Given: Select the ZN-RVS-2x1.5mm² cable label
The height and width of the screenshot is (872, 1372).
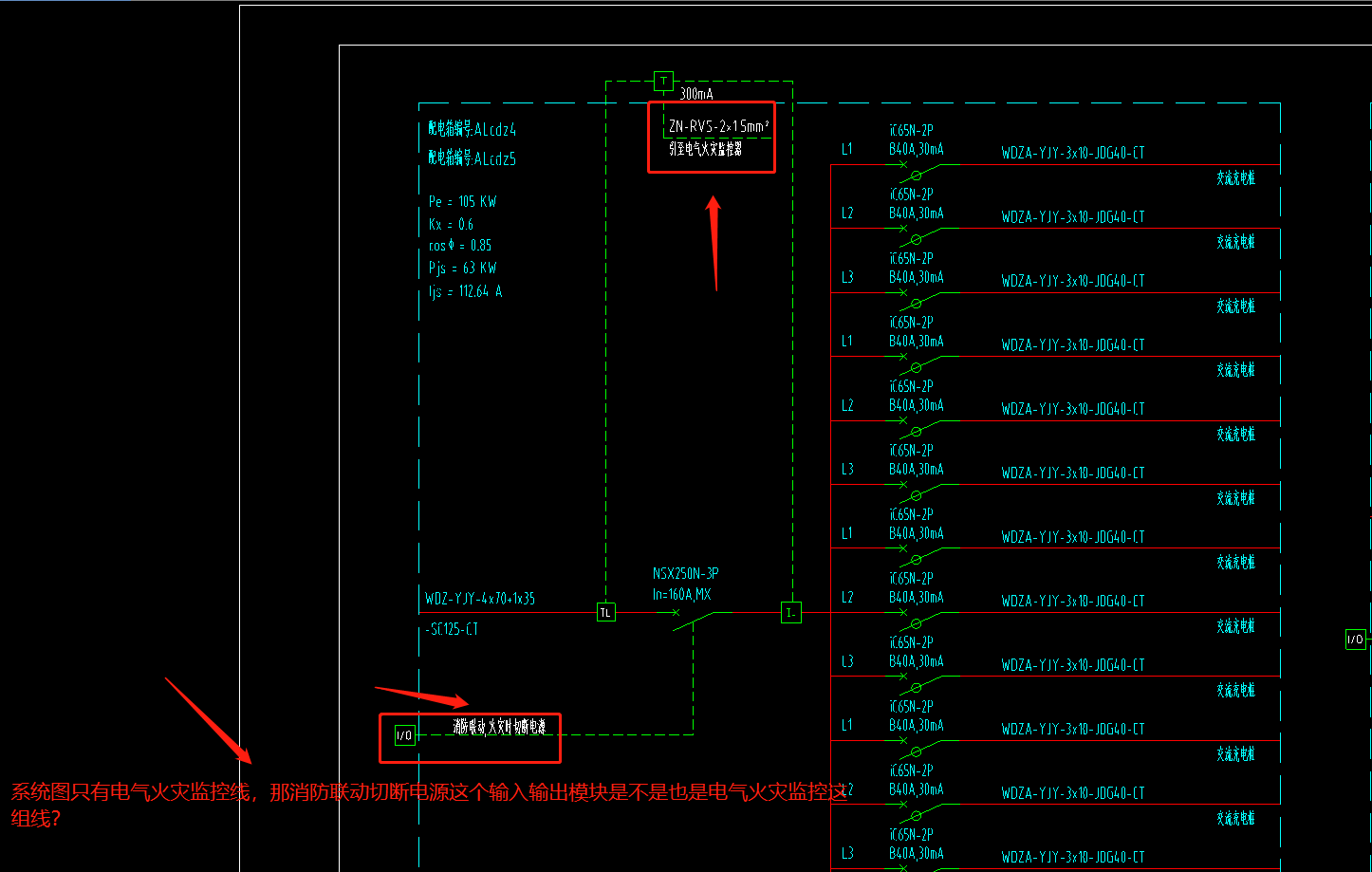Looking at the screenshot, I should point(719,125).
